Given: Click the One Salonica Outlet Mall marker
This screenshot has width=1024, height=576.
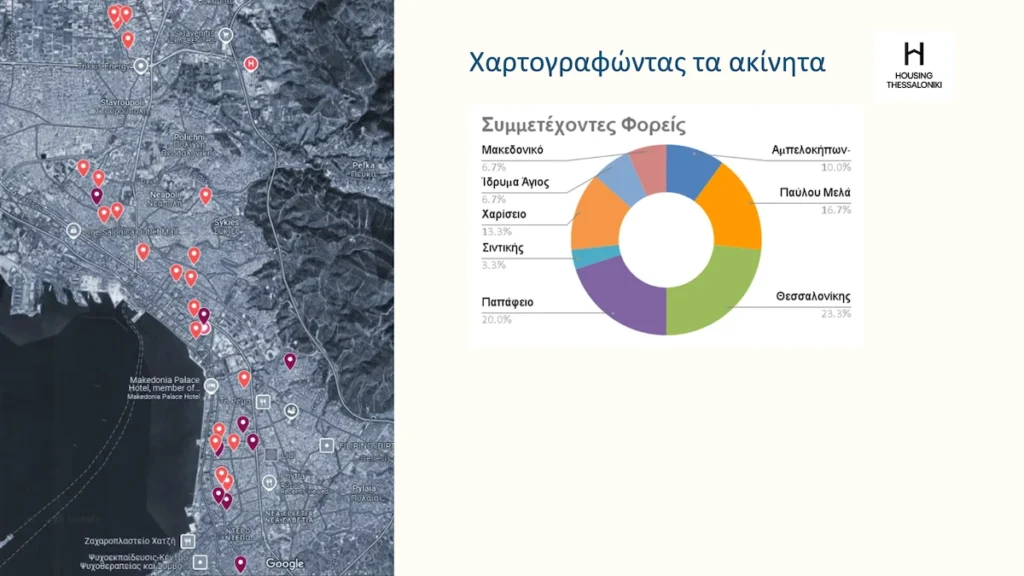Looking at the screenshot, I should pos(73,230).
